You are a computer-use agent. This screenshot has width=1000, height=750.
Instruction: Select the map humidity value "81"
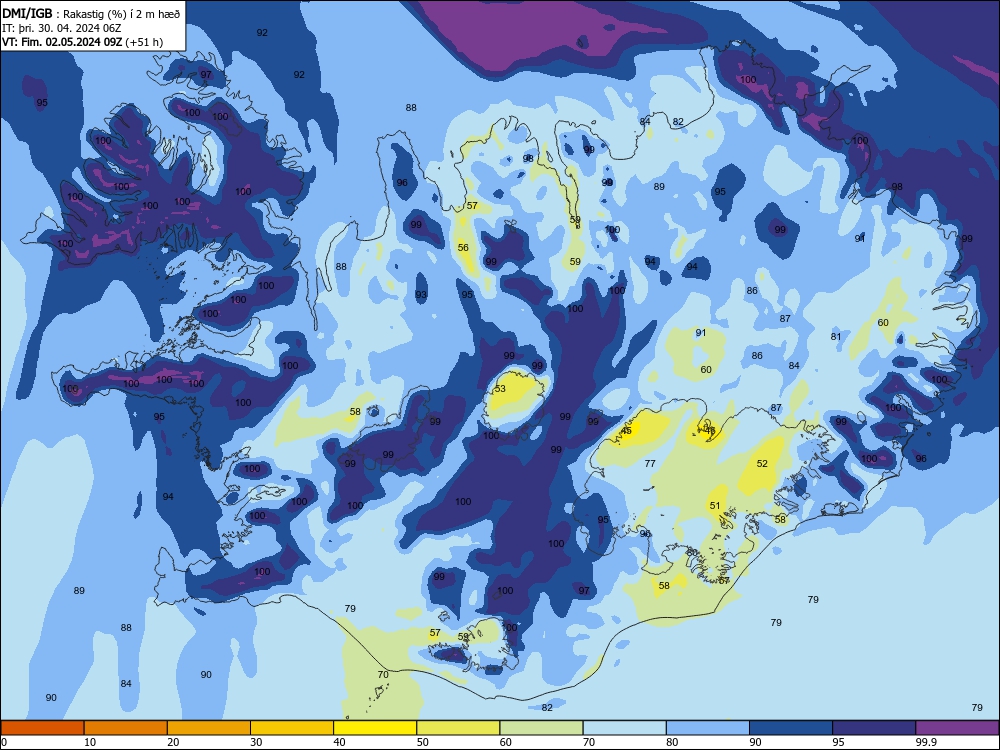coord(836,337)
